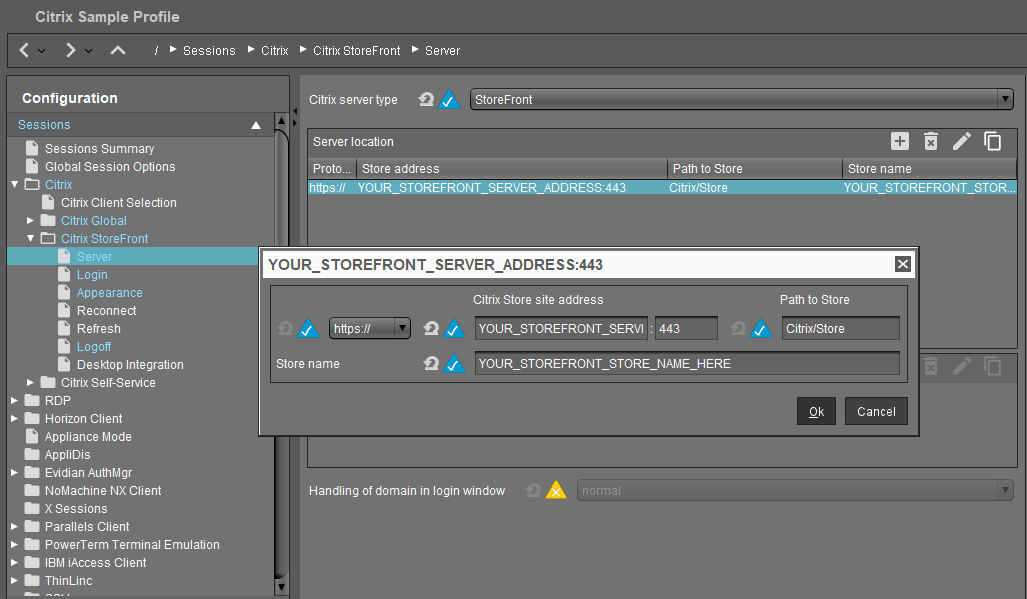Screen dimensions: 1027x599
Task: Open the https:// protocol dropdown
Action: point(369,328)
